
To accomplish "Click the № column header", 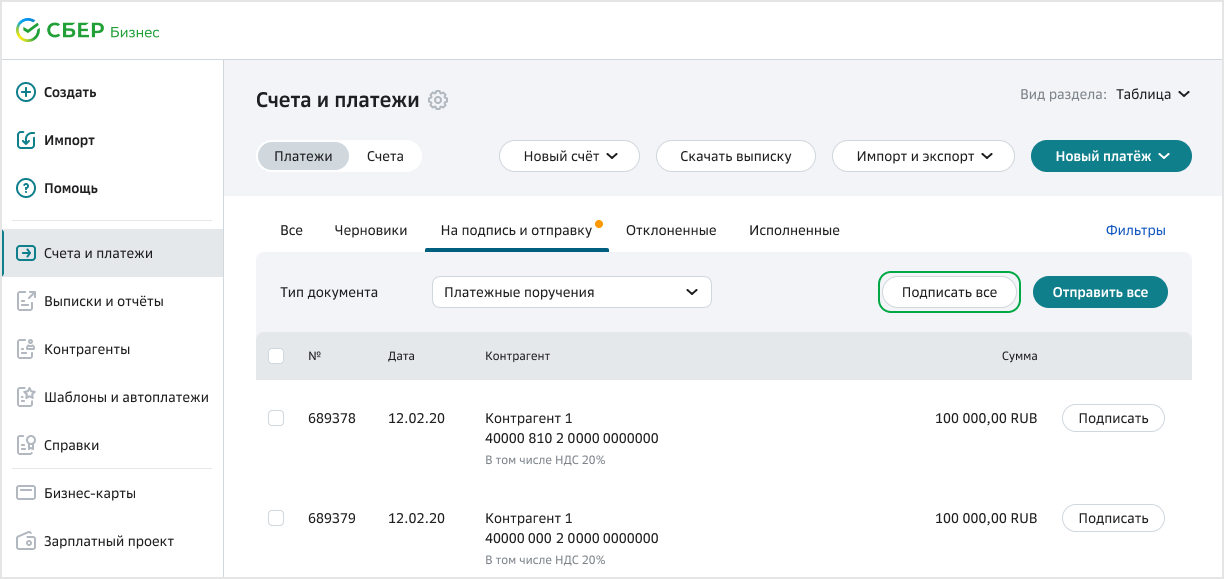I will click(314, 356).
